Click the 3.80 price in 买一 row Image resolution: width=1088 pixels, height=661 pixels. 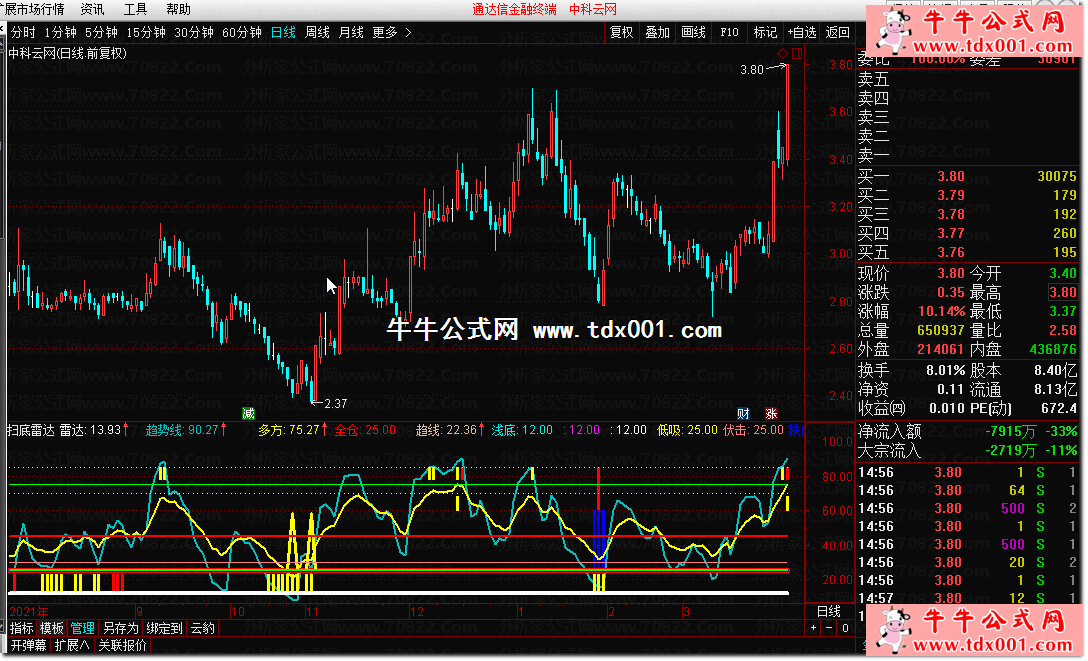point(950,176)
